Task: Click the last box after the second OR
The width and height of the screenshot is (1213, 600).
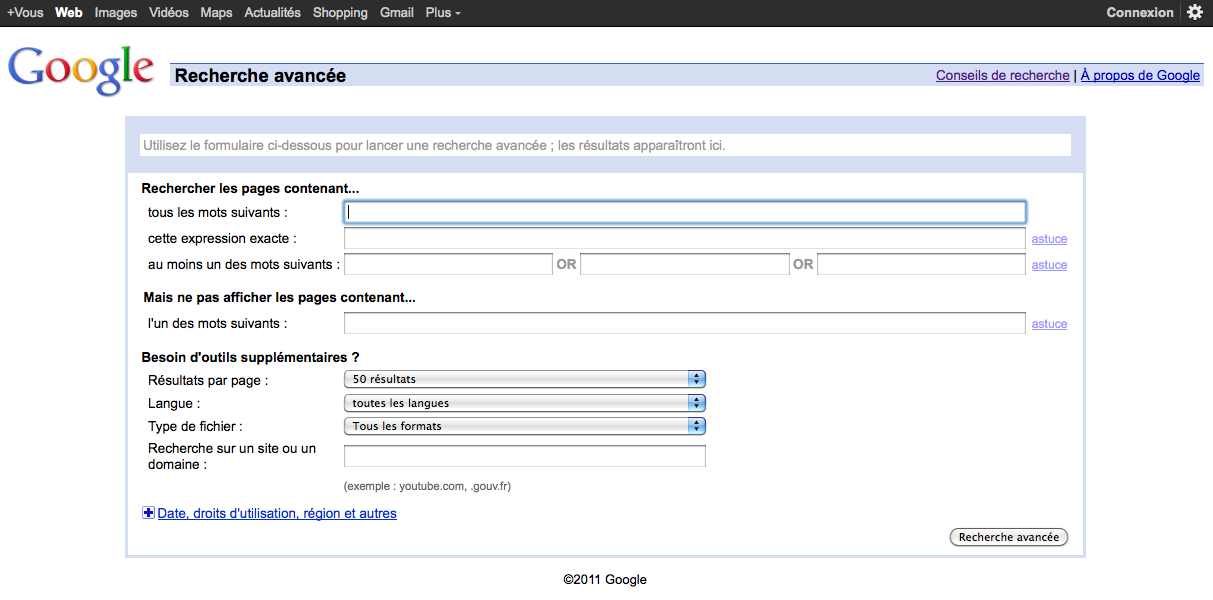Action: click(x=922, y=265)
